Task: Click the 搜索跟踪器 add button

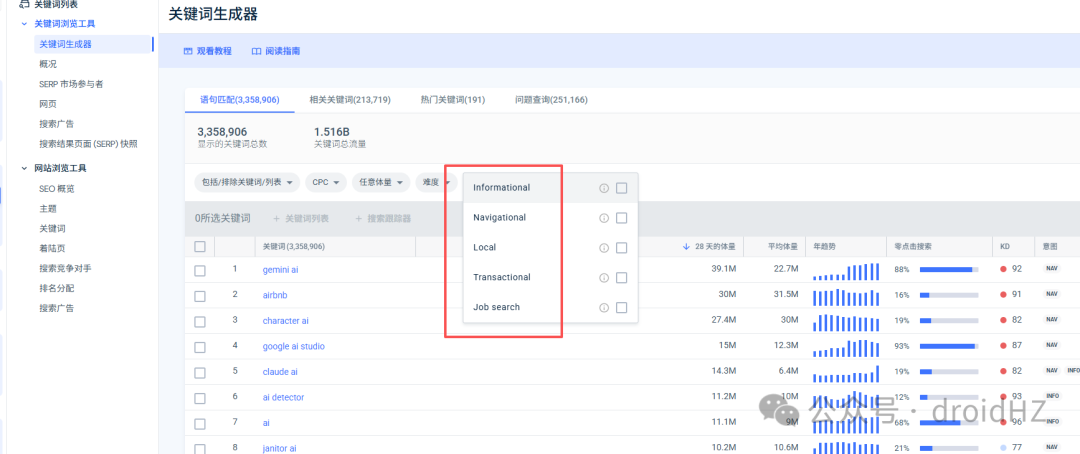Action: pos(382,218)
